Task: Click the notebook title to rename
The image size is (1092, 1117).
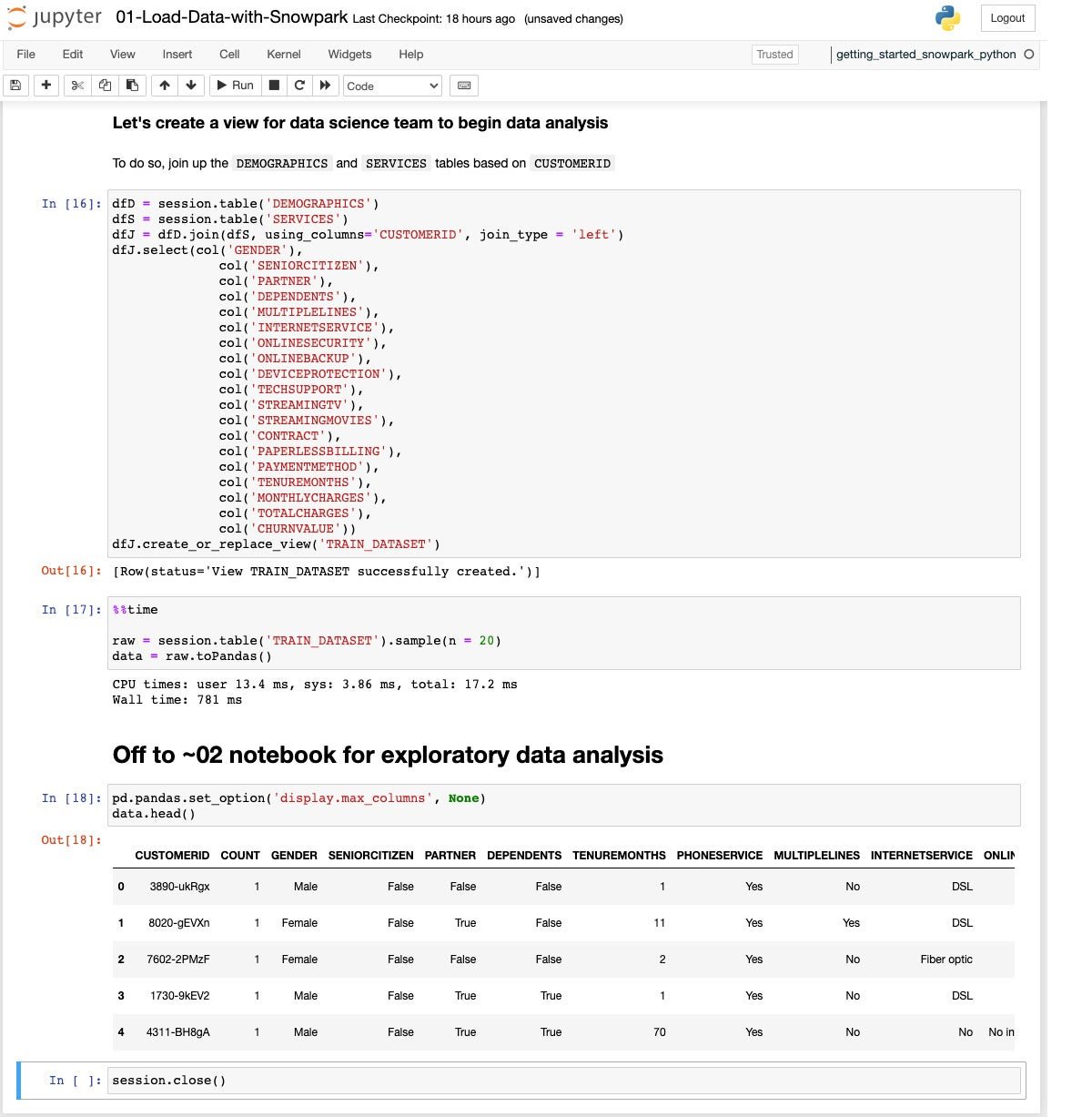Action: point(231,18)
